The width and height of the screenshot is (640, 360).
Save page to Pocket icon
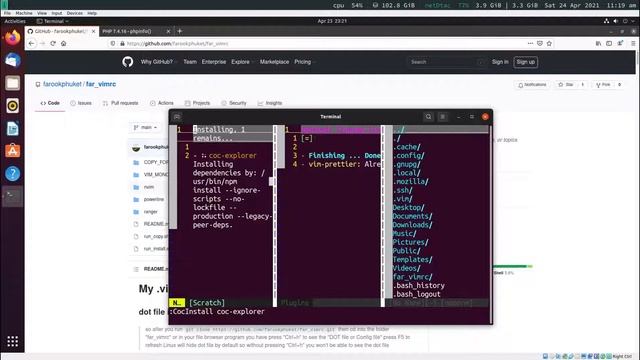(540, 43)
